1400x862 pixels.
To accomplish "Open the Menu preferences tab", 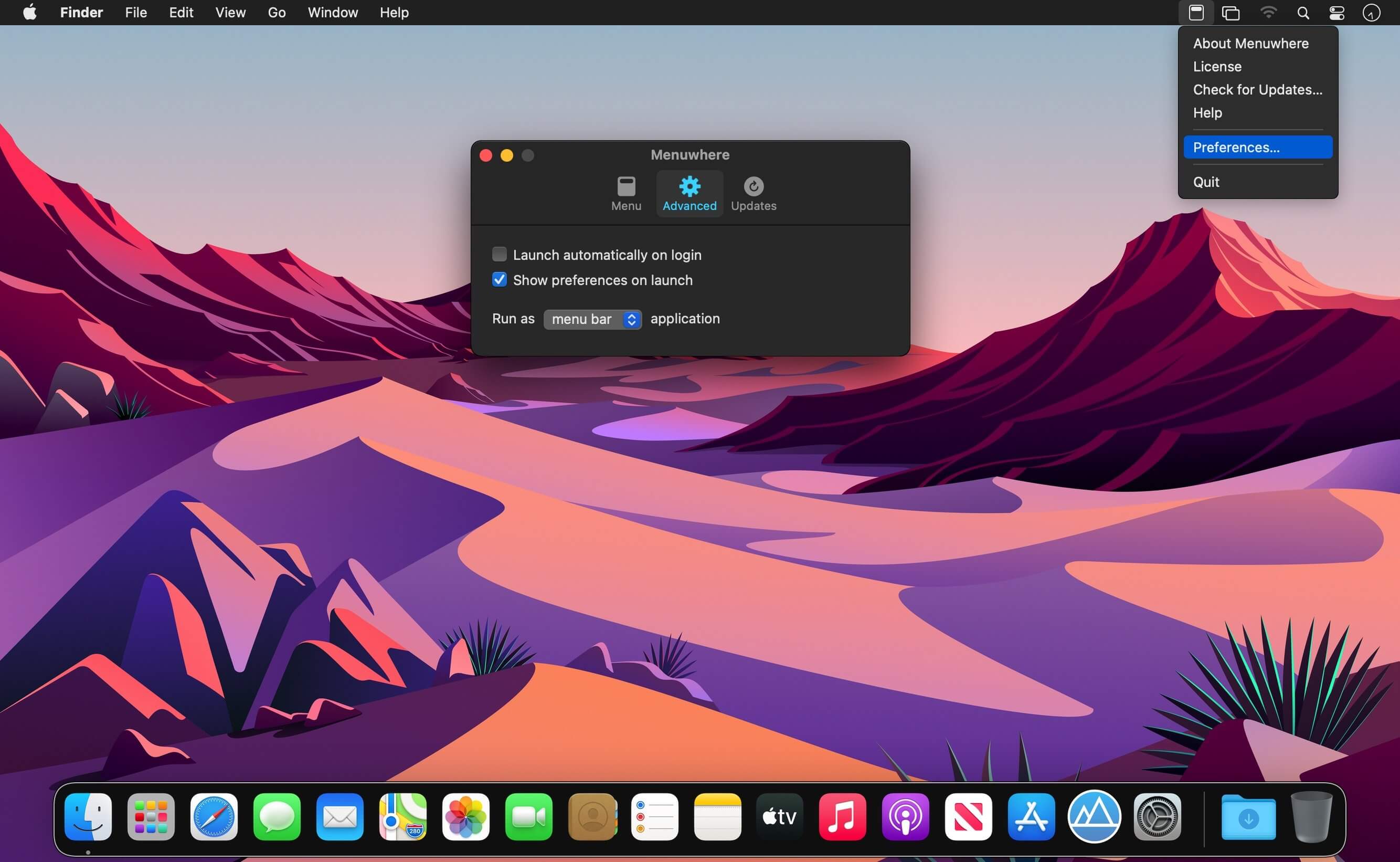I will tap(625, 194).
